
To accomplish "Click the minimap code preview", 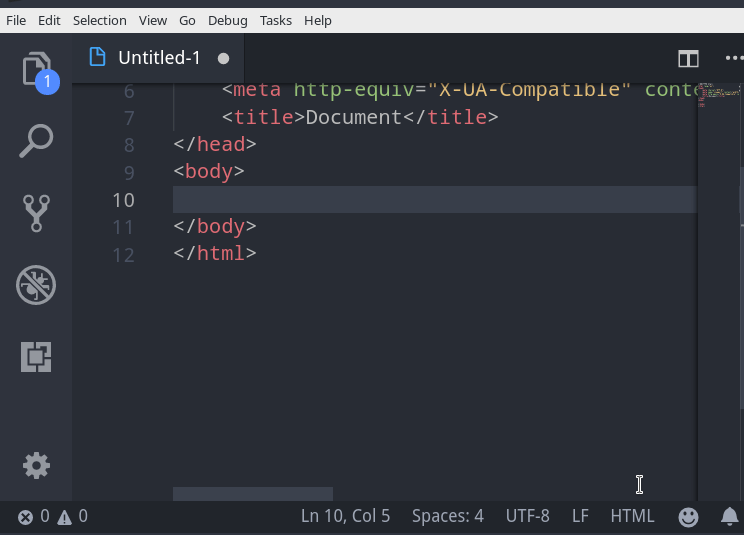I will (x=719, y=94).
